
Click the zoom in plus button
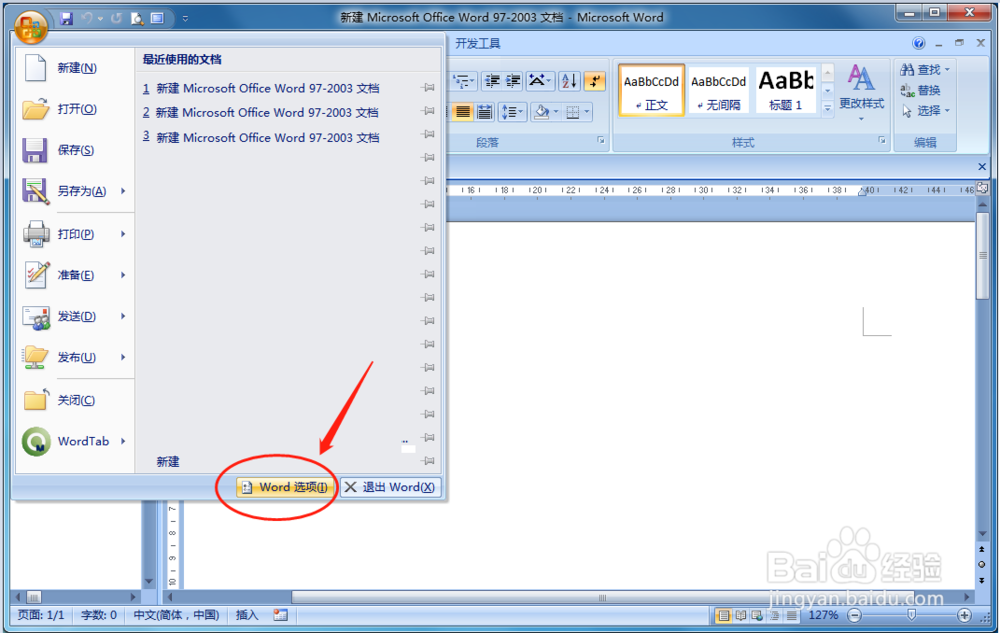click(964, 615)
